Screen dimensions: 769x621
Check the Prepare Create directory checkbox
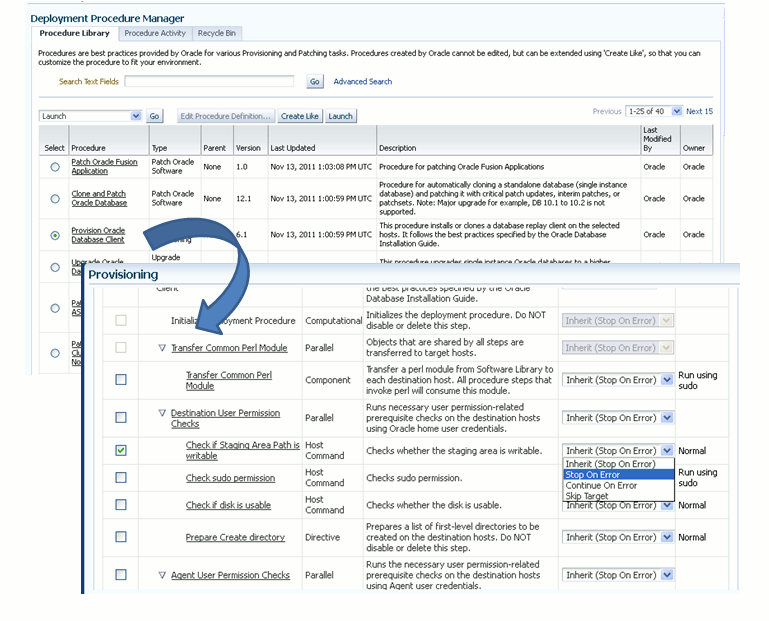point(121,537)
